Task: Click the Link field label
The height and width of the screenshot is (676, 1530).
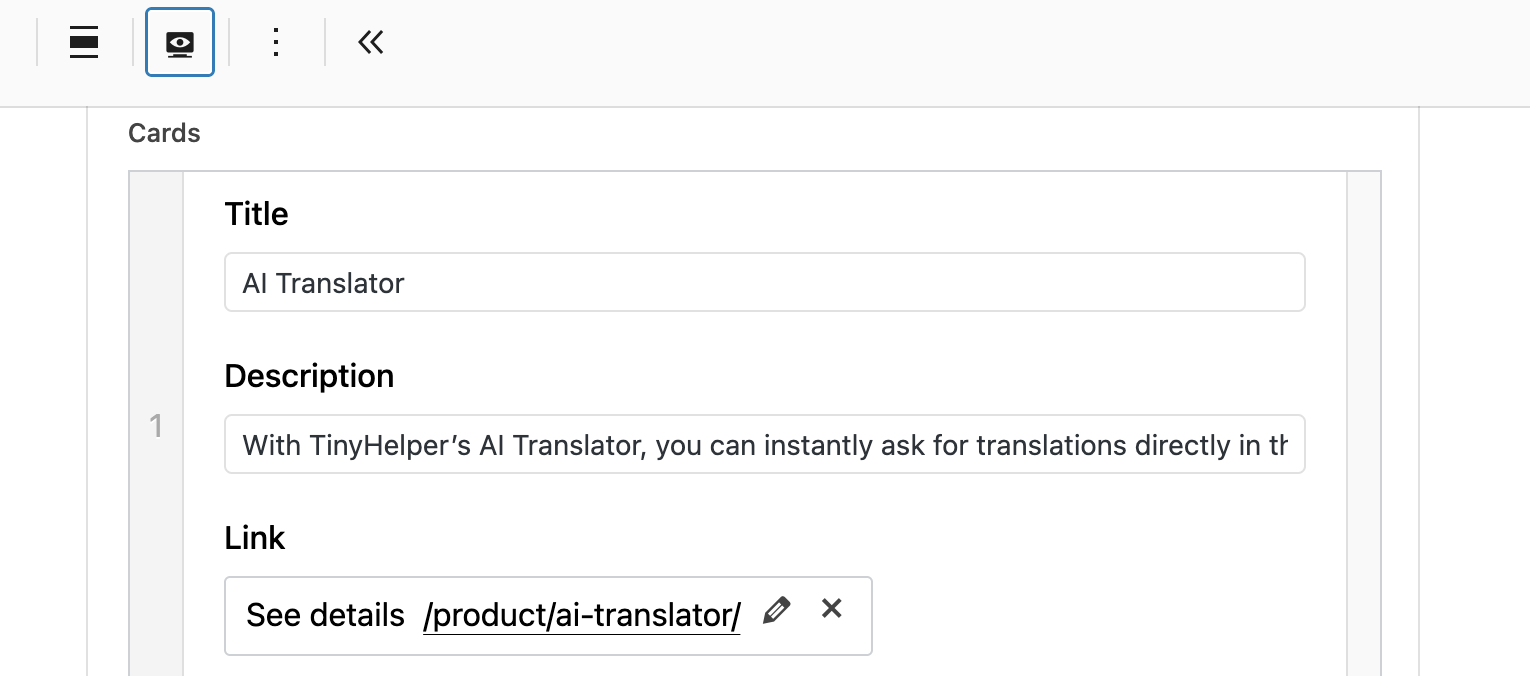Action: pos(255,538)
